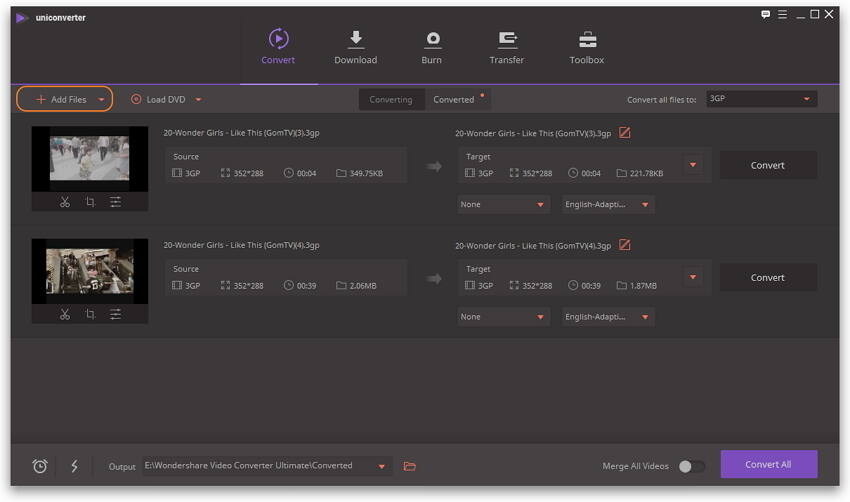Viewport: 850px width, 502px height.
Task: Open the Download tab
Action: click(x=356, y=47)
